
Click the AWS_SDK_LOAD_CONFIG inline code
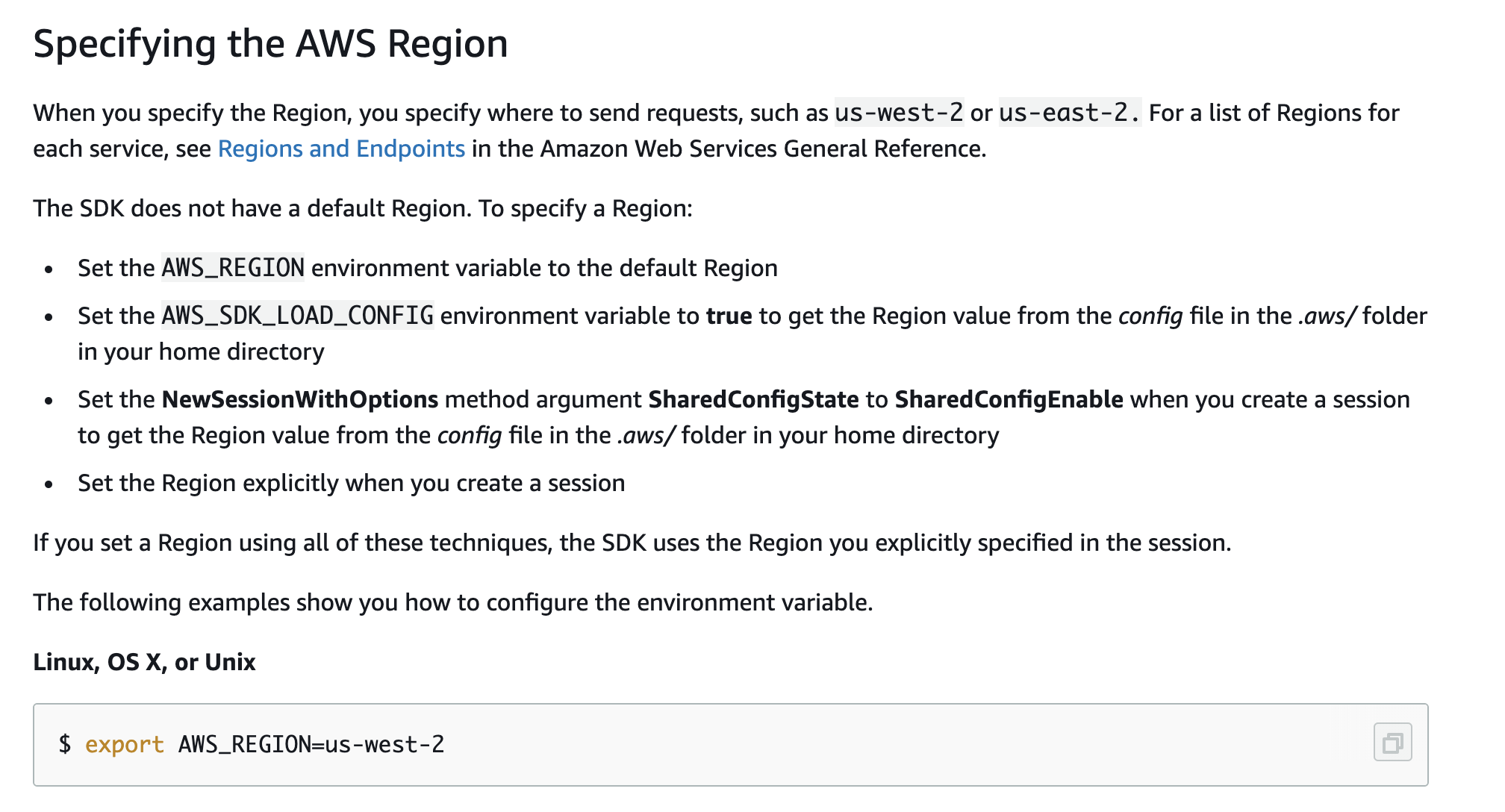297,316
